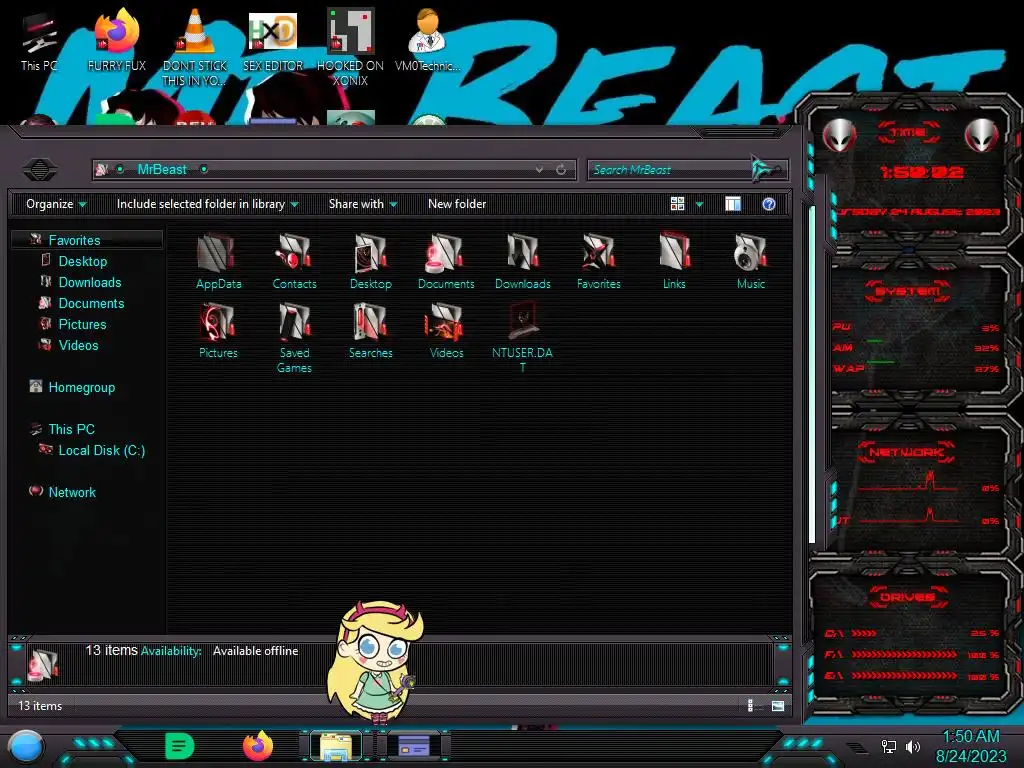Viewport: 1024px width, 768px height.
Task: Launch VLC DONT STICK THIS desktop shortcut
Action: [195, 47]
